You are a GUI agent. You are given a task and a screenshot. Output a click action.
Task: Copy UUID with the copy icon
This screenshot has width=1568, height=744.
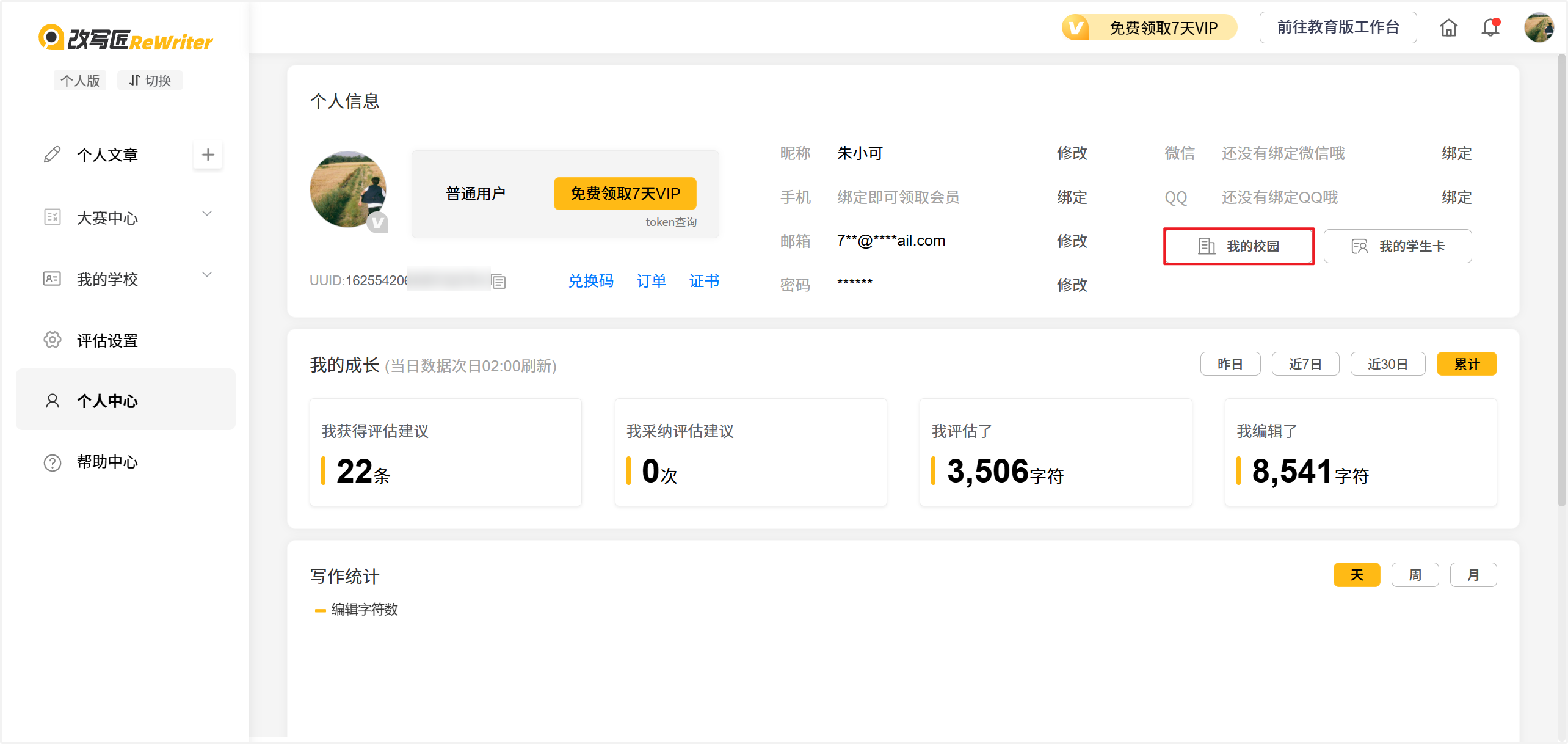click(499, 281)
